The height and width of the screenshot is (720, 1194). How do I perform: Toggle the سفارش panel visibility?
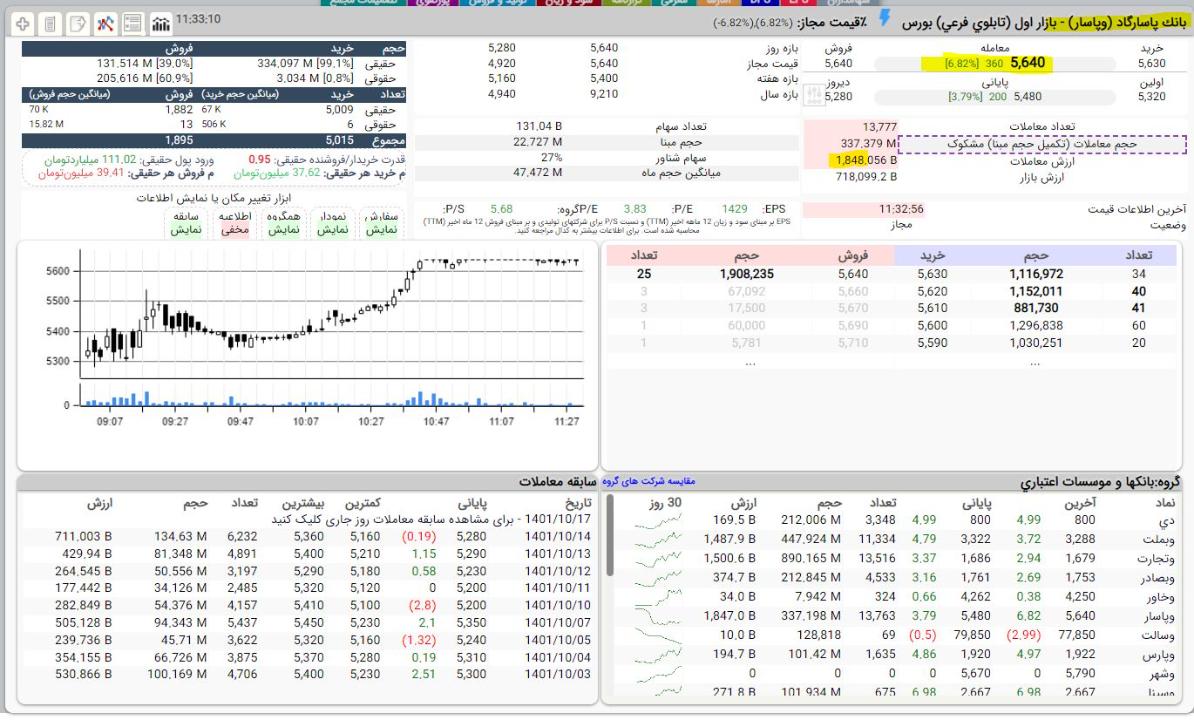(380, 222)
